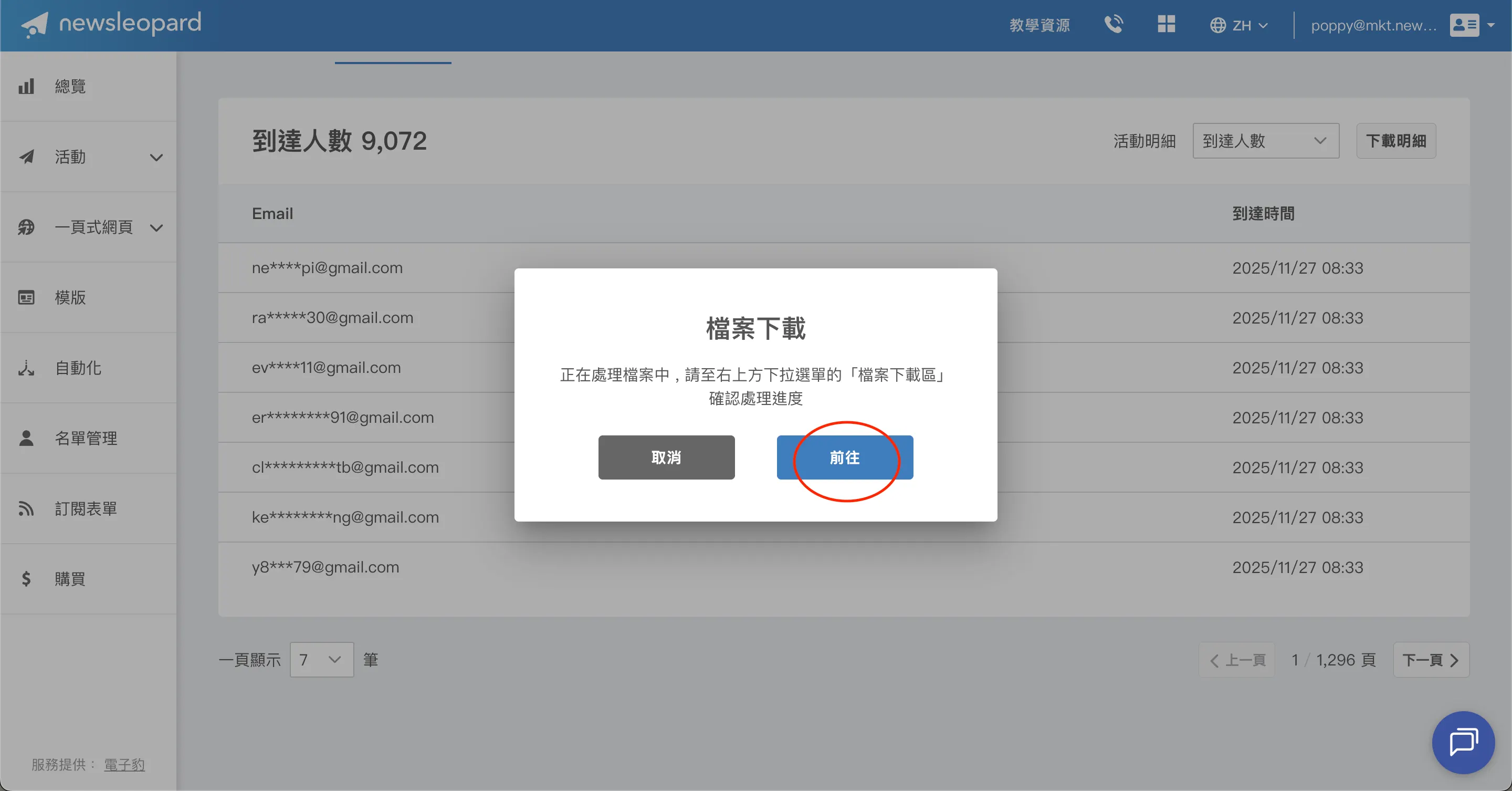Click the 購買 dollar sign icon
This screenshot has height=791, width=1512.
pyautogui.click(x=26, y=579)
